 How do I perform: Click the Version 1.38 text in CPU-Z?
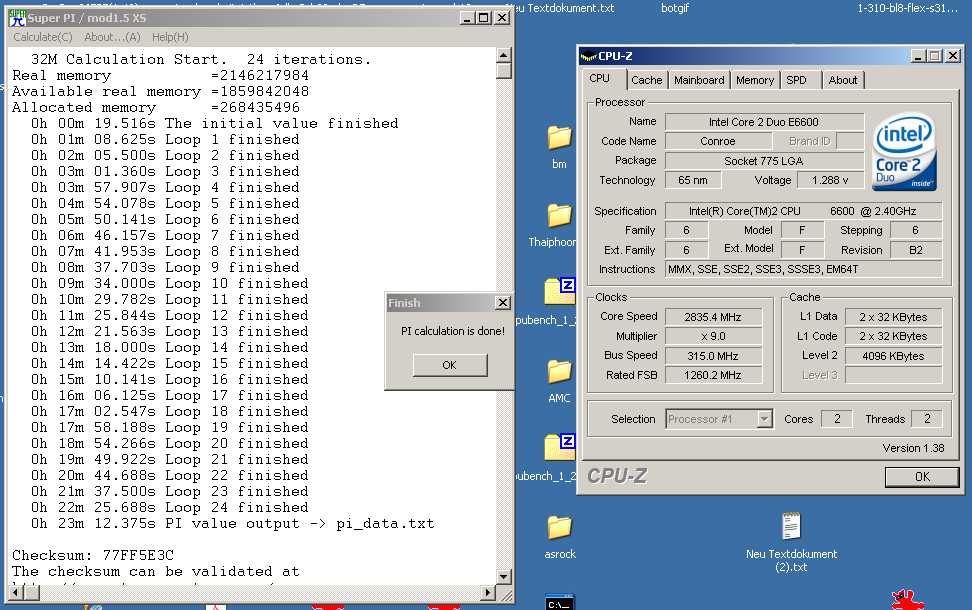pos(913,448)
